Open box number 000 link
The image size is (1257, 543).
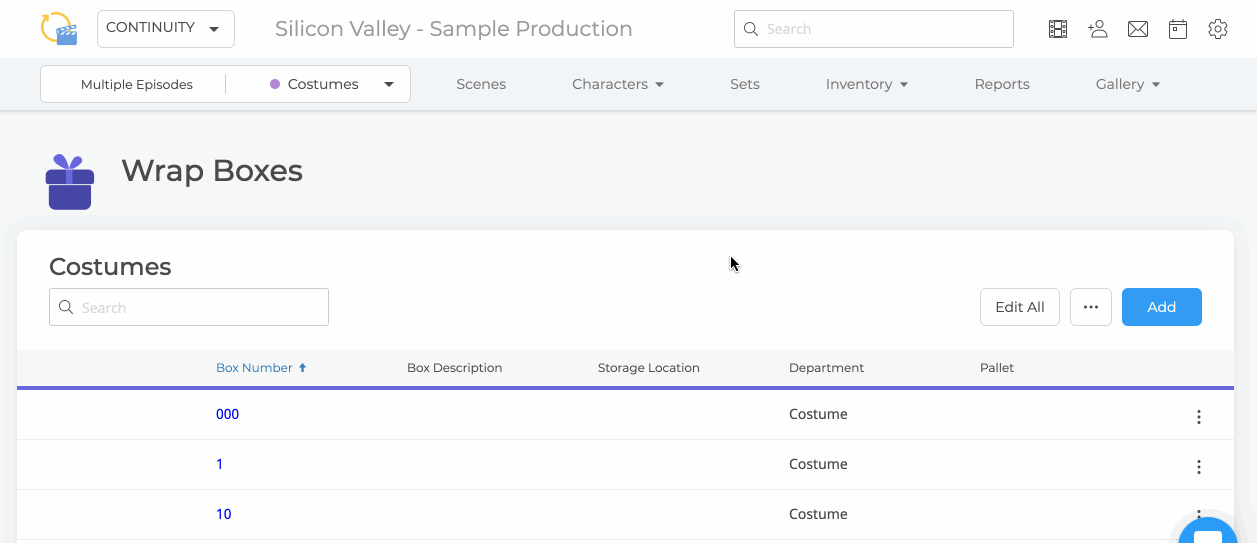point(228,414)
